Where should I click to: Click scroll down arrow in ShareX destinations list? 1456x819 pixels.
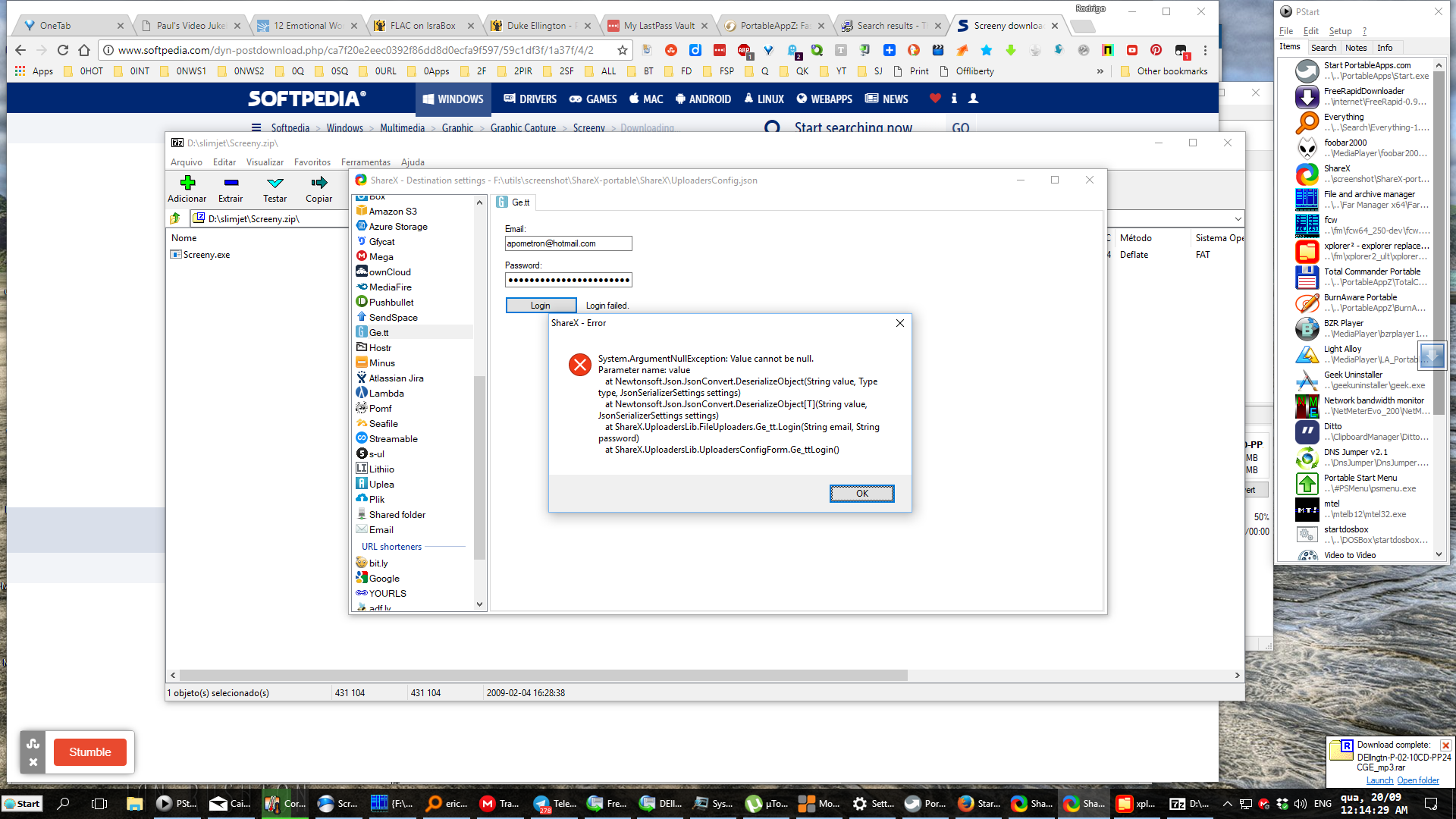click(479, 604)
